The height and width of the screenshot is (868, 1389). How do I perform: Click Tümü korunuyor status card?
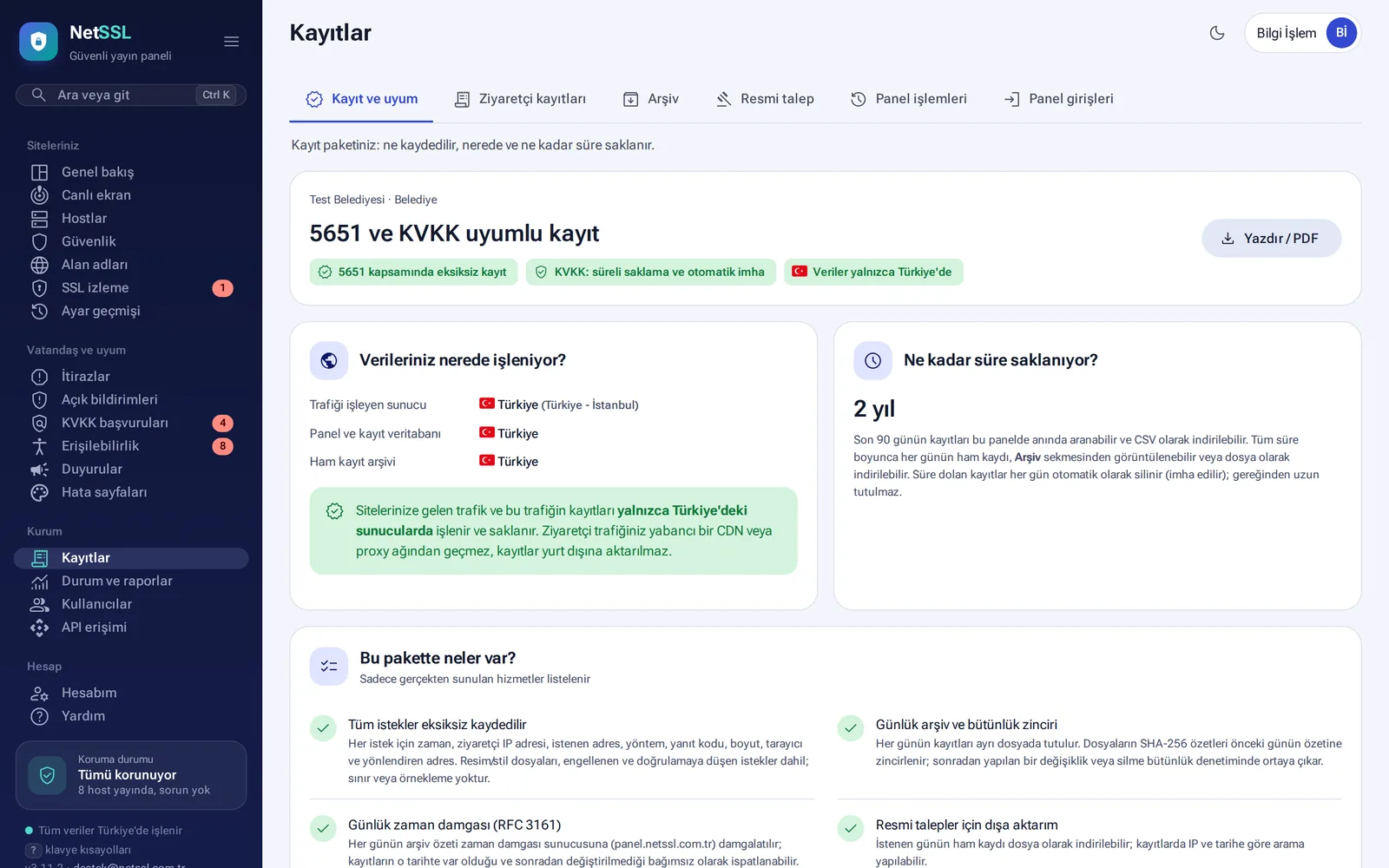point(131,775)
